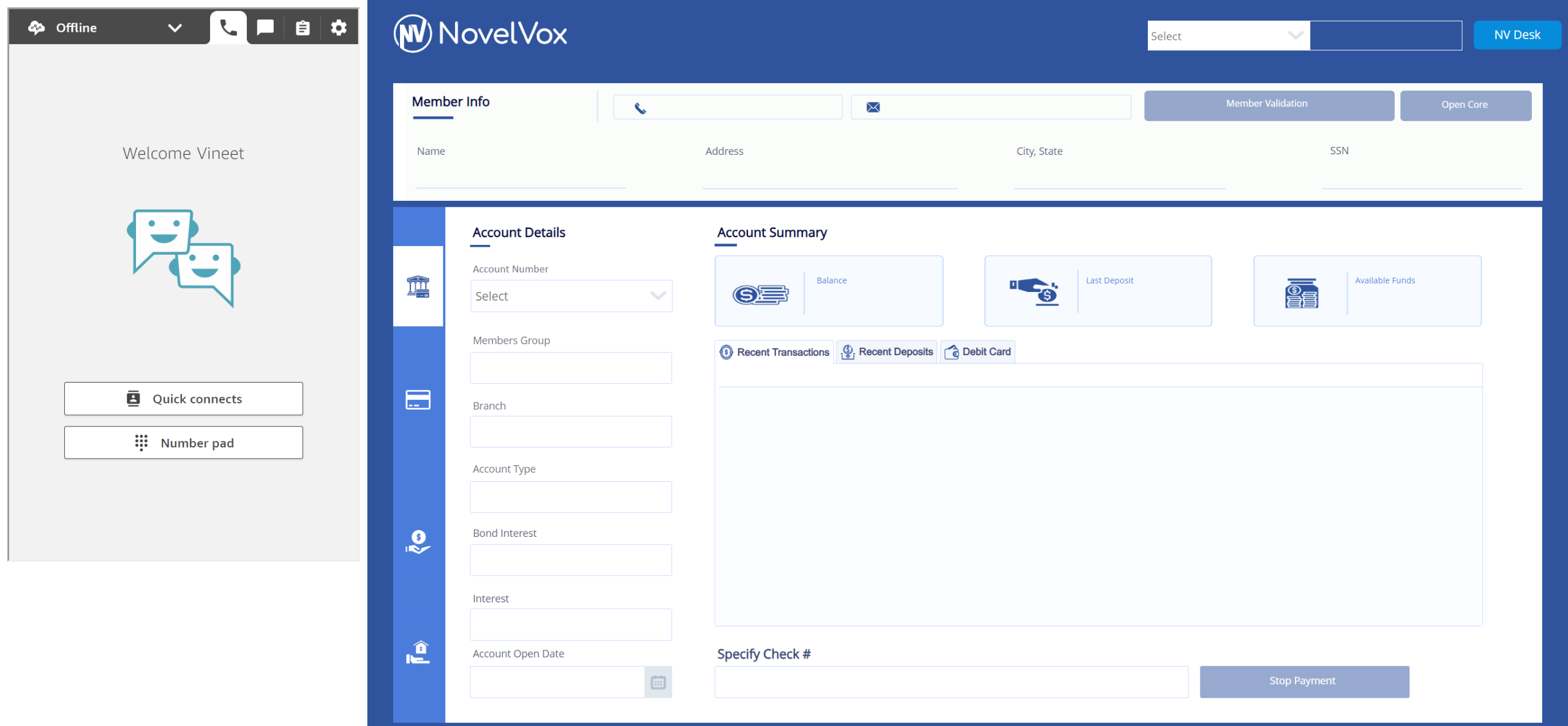Focus the Specify Check # input field

[951, 682]
